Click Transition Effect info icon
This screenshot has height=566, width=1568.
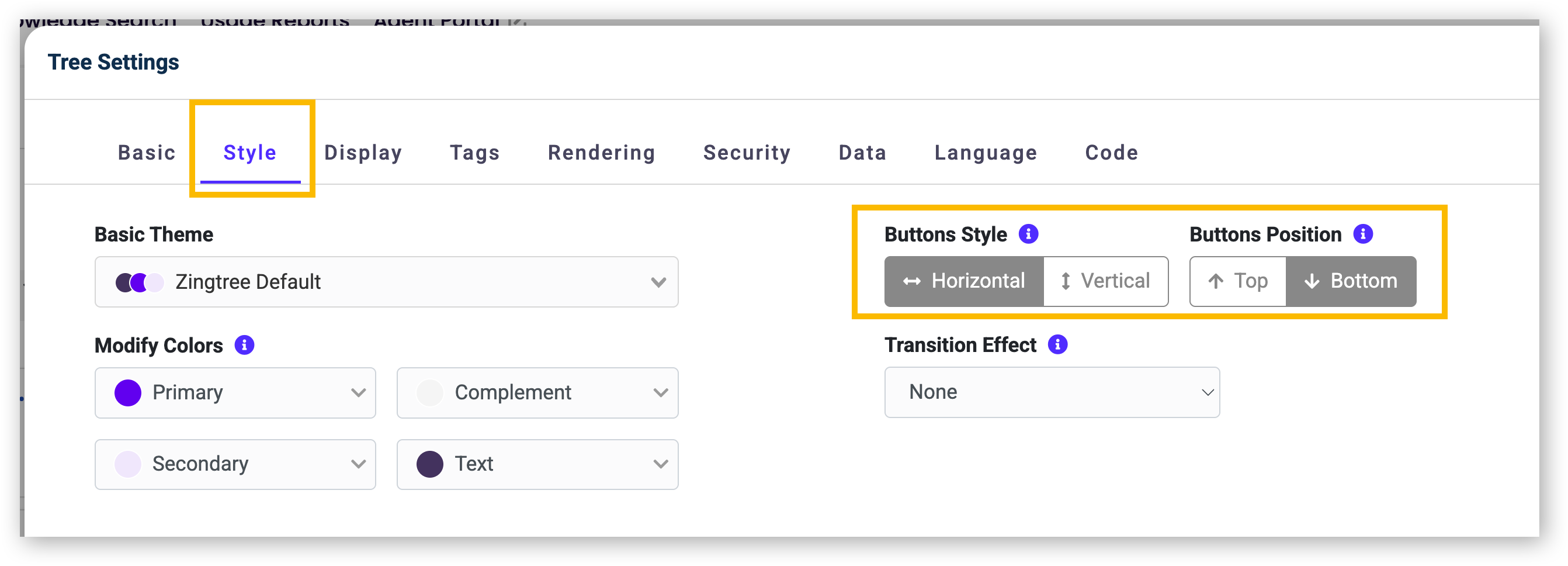point(1057,344)
